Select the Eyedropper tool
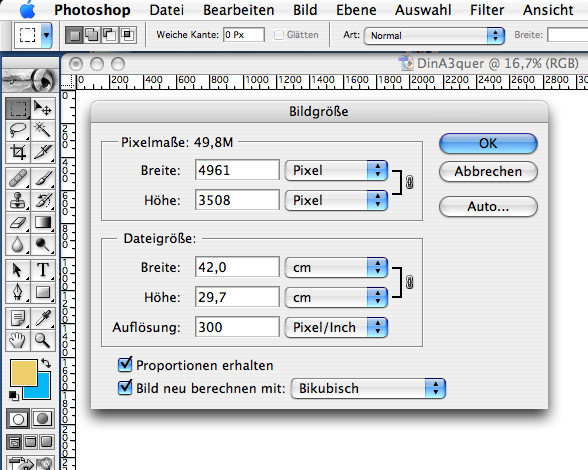 click(x=42, y=318)
